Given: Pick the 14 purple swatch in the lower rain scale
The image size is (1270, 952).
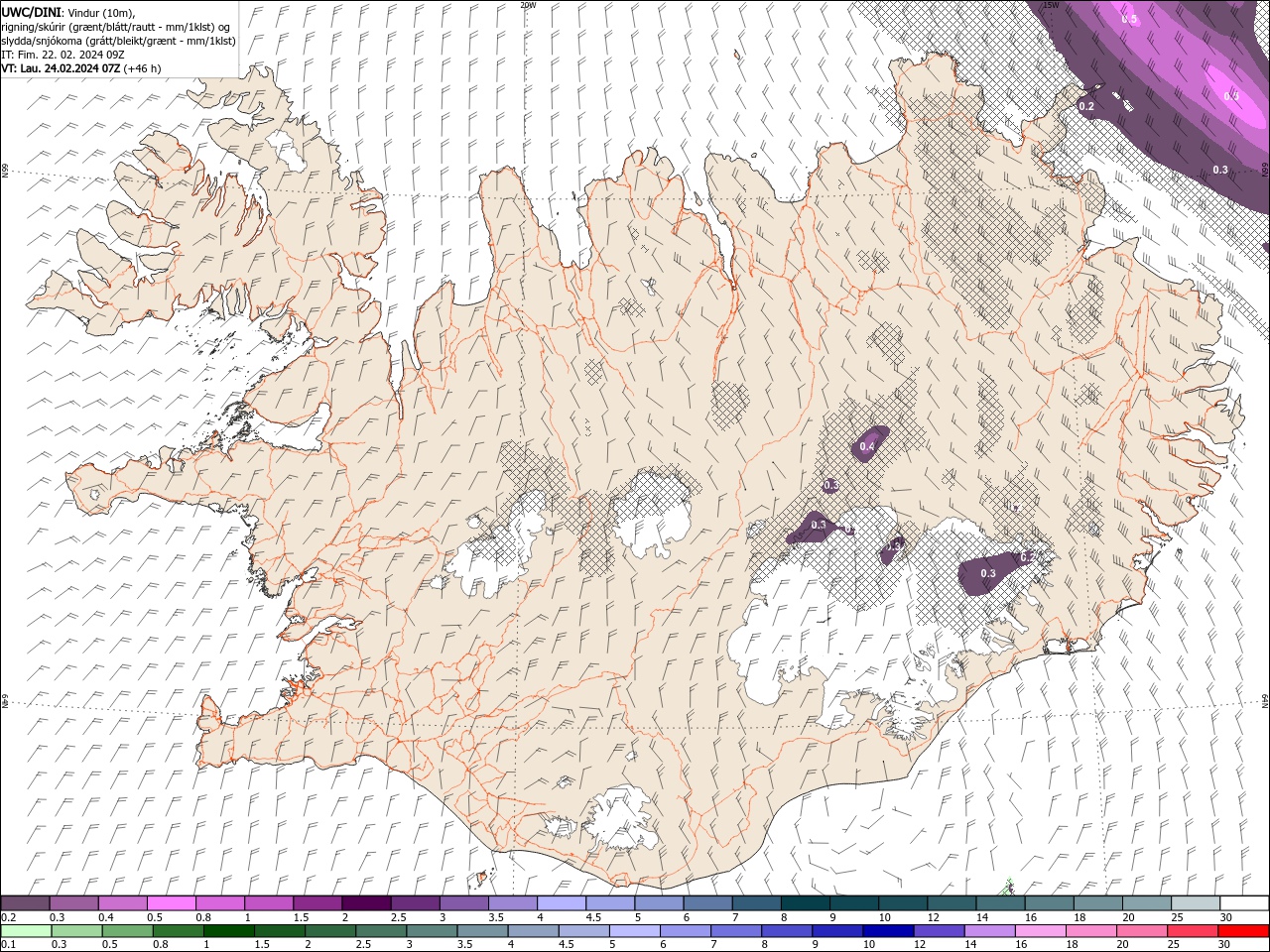Looking at the screenshot, I should 989,931.
